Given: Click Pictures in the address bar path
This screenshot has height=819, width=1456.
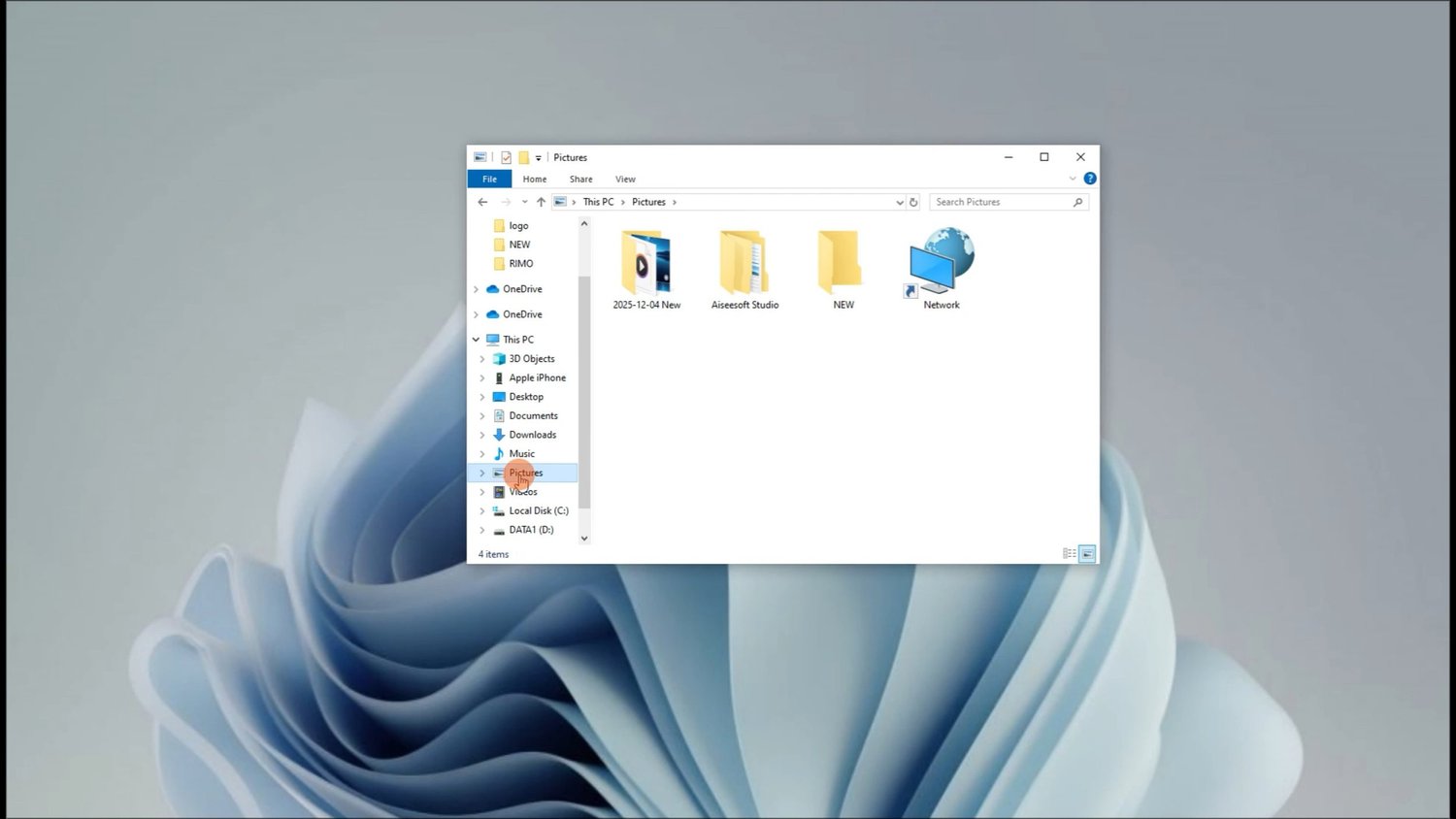Looking at the screenshot, I should [x=648, y=202].
